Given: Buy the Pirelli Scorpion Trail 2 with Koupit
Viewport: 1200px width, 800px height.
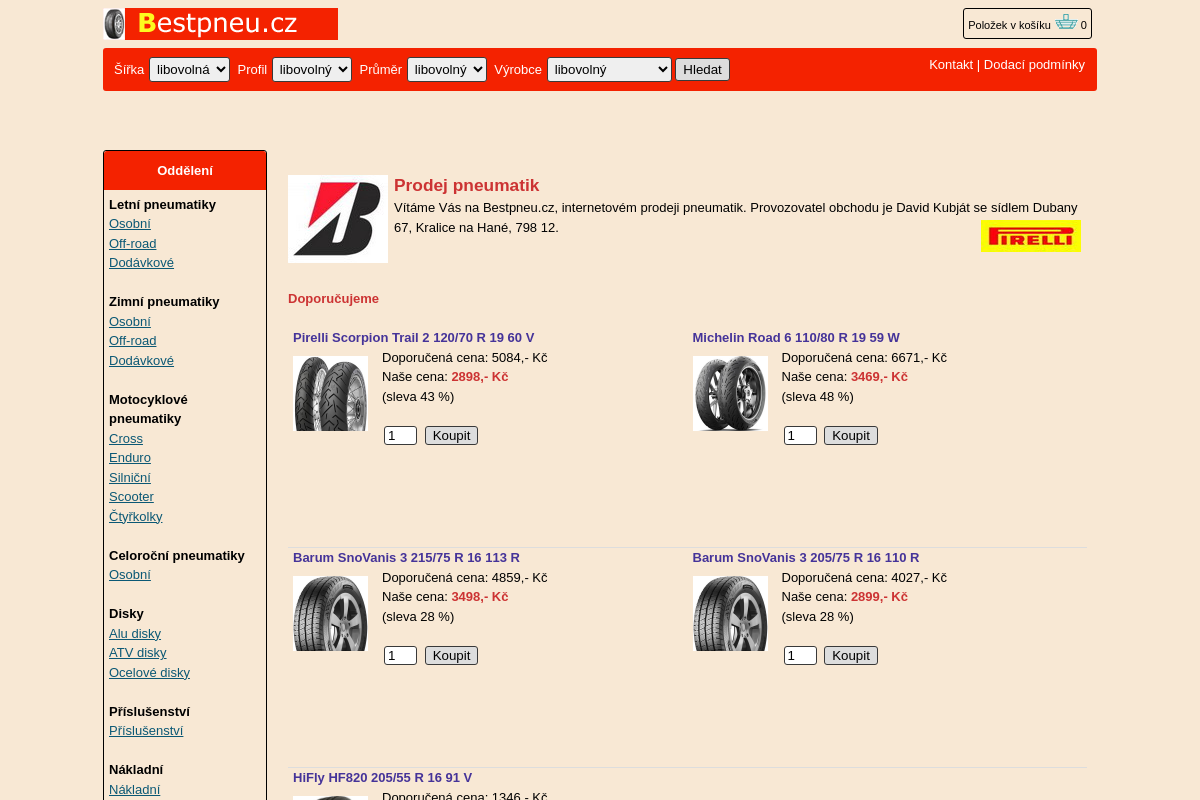Looking at the screenshot, I should [x=451, y=435].
